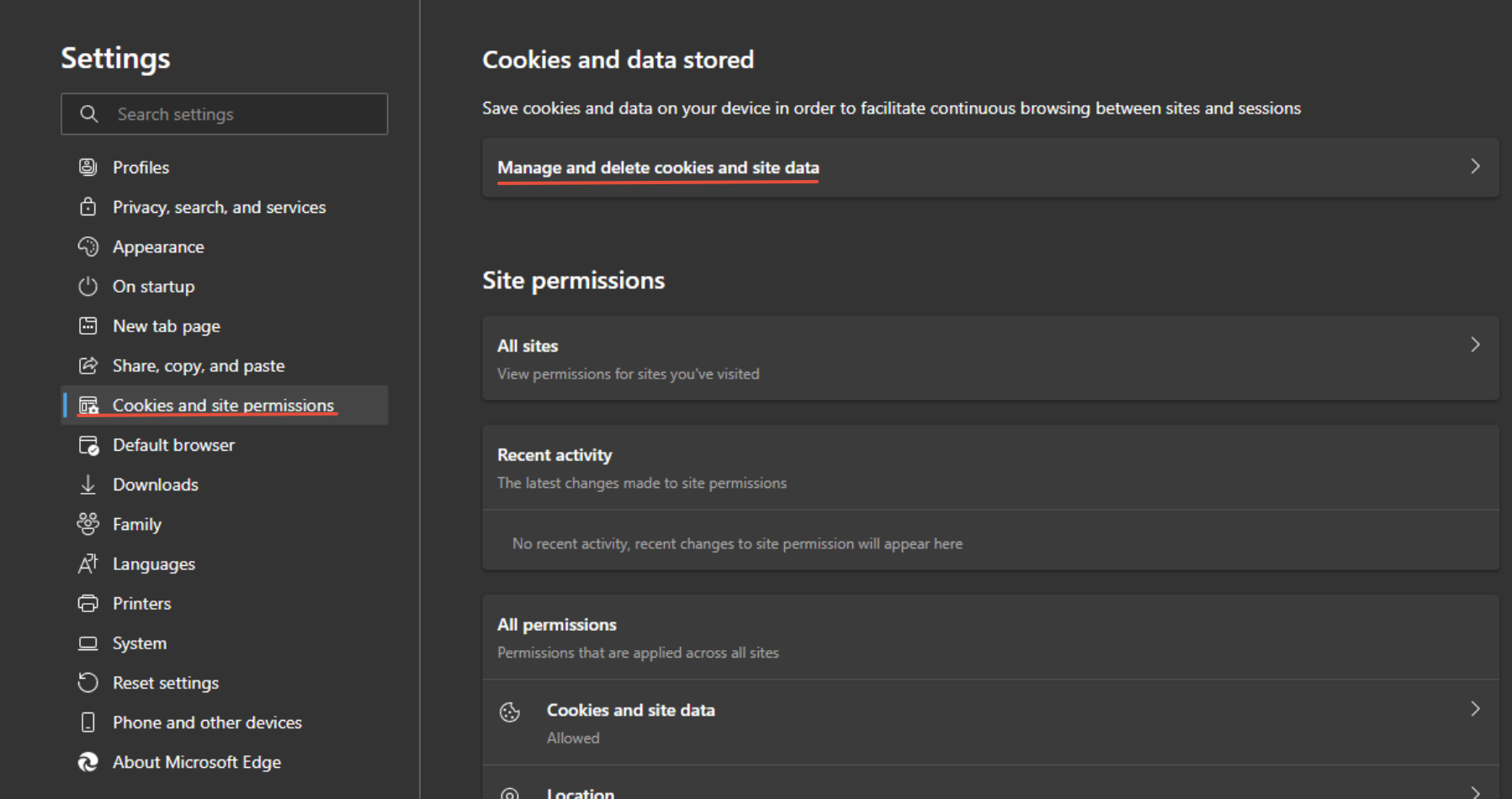
Task: Click the No recent activity message
Action: click(737, 543)
